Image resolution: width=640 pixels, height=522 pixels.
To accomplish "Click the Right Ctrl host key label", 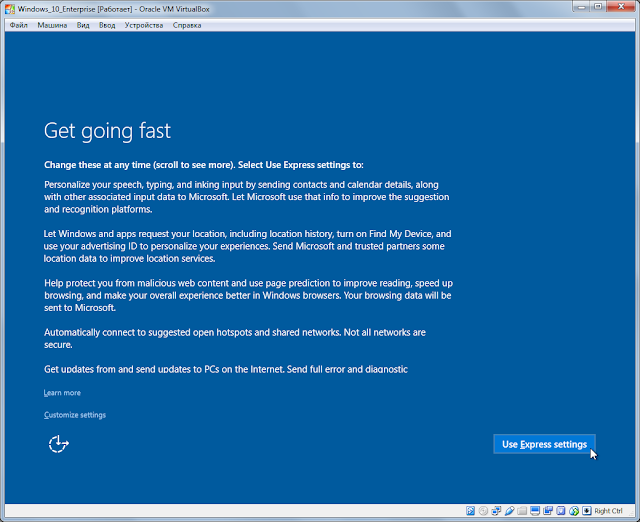I will (x=608, y=511).
